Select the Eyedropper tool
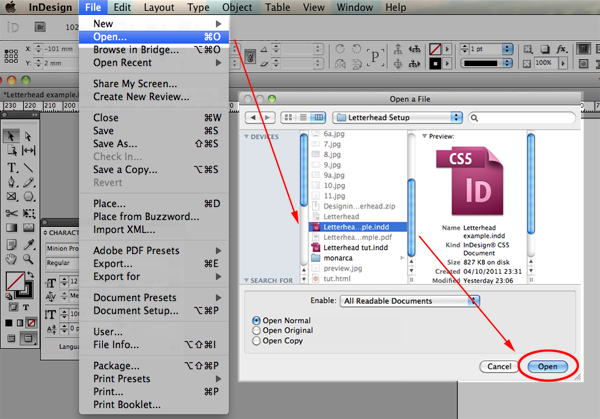 28,244
